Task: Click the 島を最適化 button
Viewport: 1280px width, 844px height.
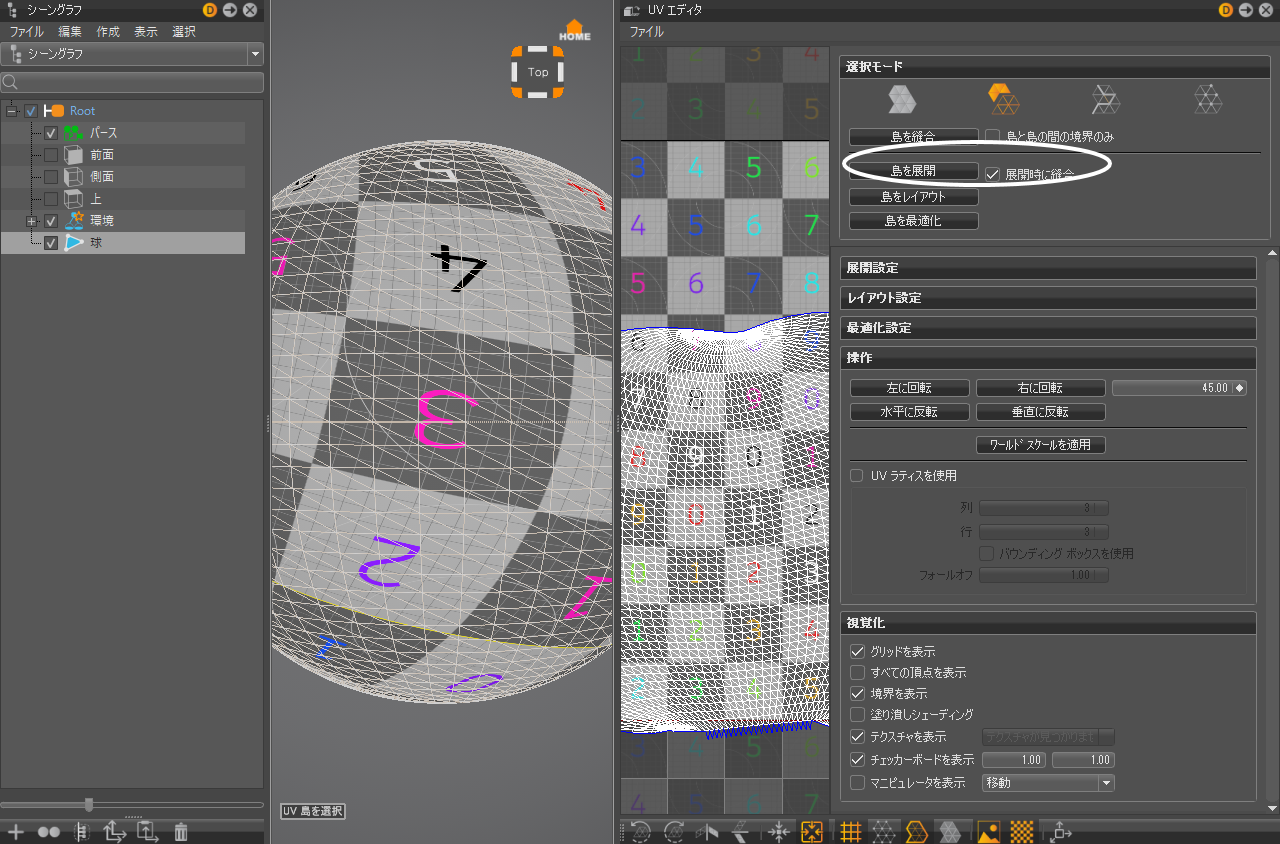Action: pyautogui.click(x=914, y=221)
